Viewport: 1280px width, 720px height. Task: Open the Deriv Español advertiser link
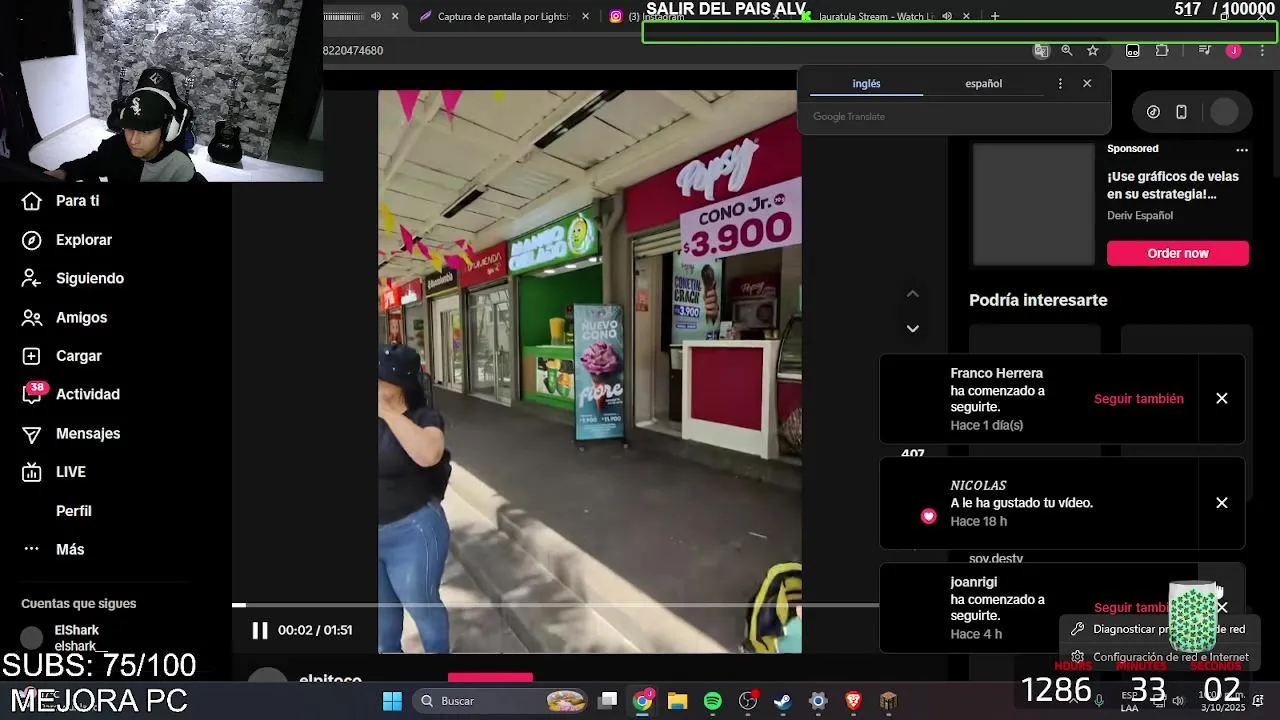pyautogui.click(x=1140, y=216)
